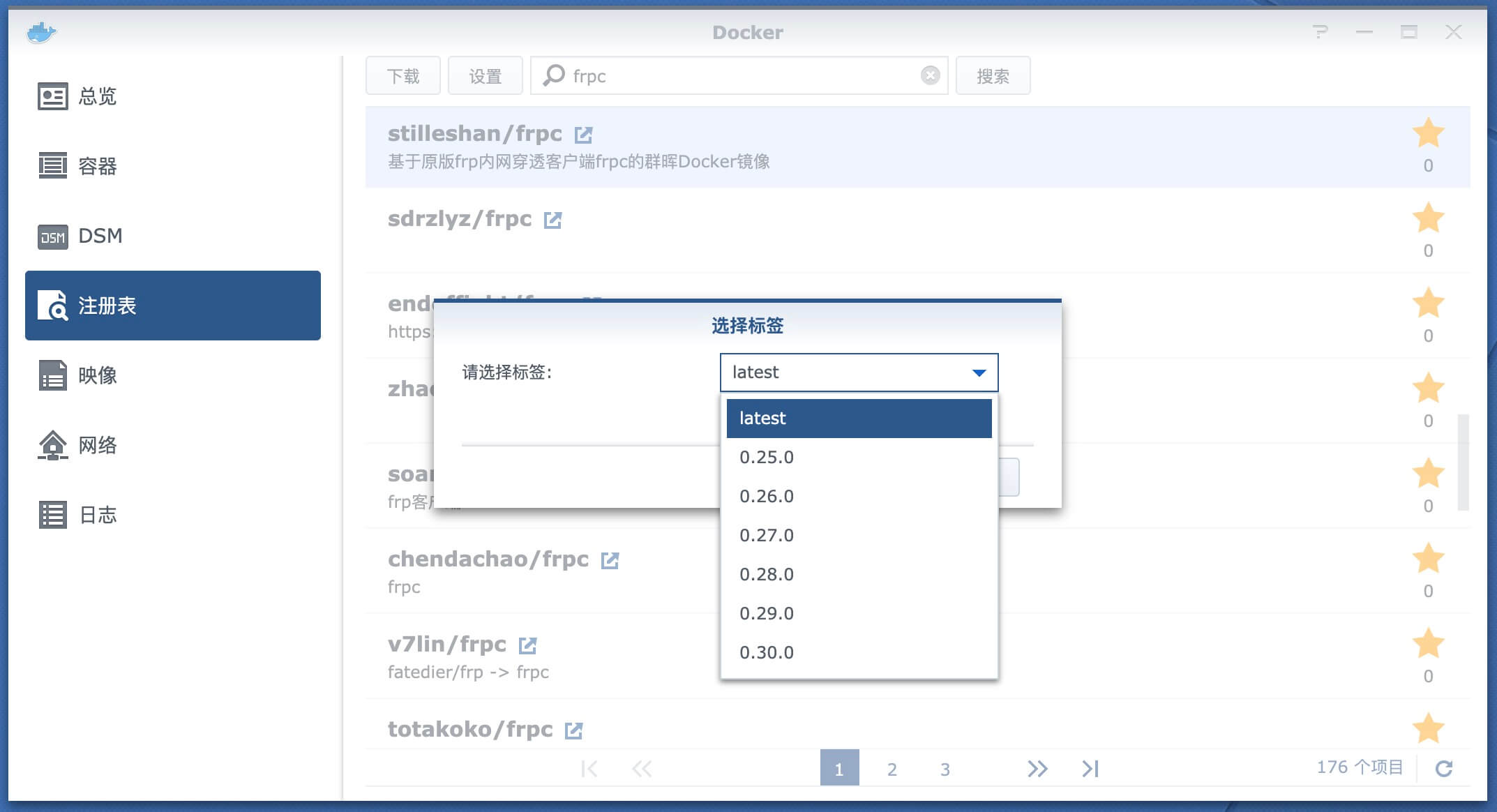The height and width of the screenshot is (812, 1497).
Task: Click the refresh icon at bottom right
Action: click(1443, 769)
